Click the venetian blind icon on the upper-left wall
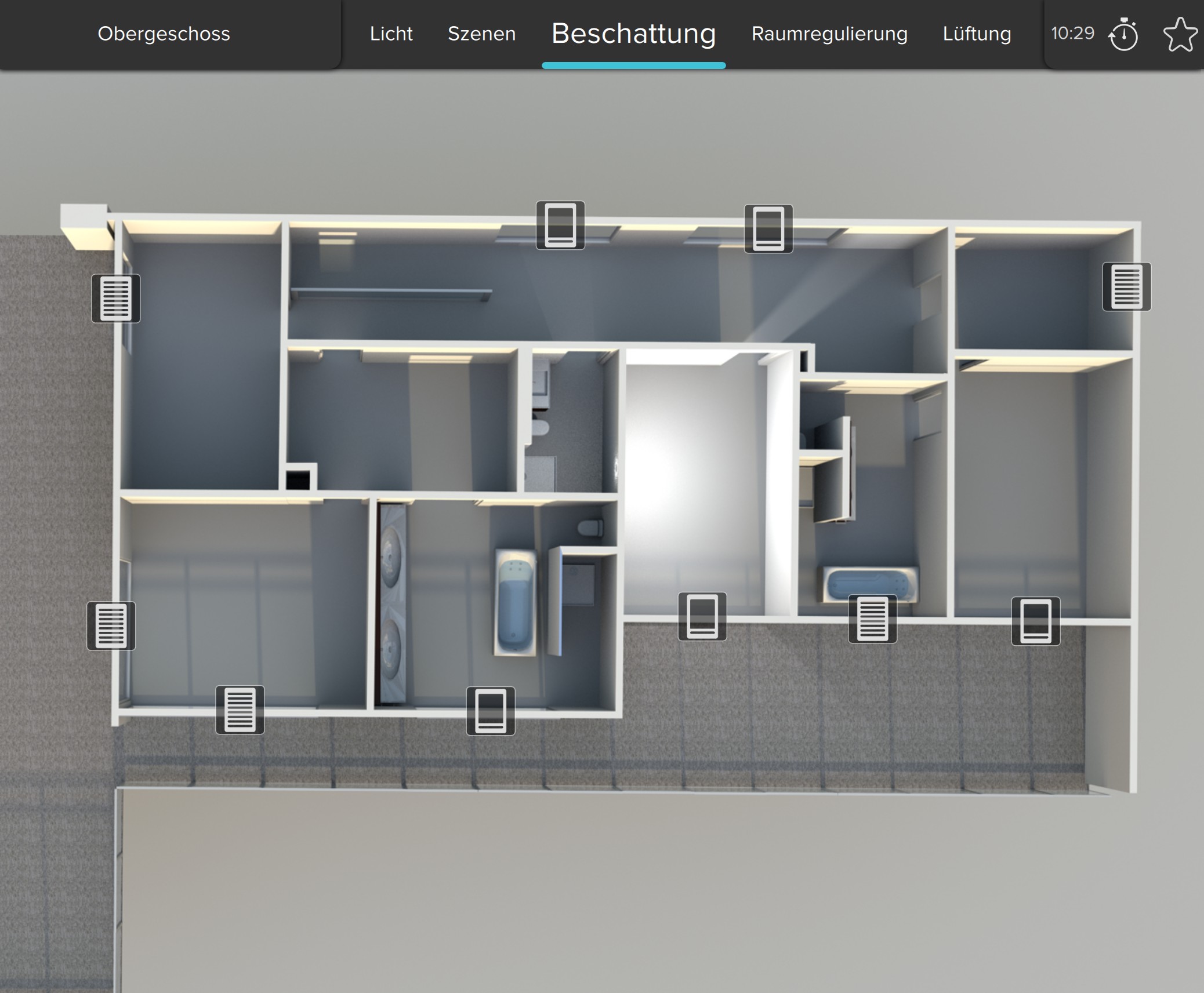The width and height of the screenshot is (1204, 993). point(115,298)
